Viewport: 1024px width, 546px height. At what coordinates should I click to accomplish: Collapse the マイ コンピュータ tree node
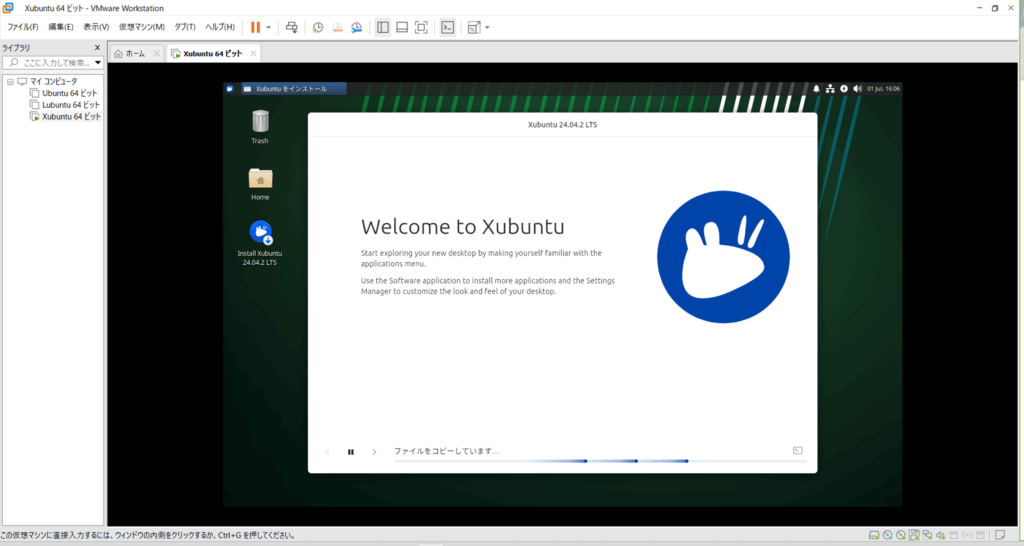tap(10, 81)
